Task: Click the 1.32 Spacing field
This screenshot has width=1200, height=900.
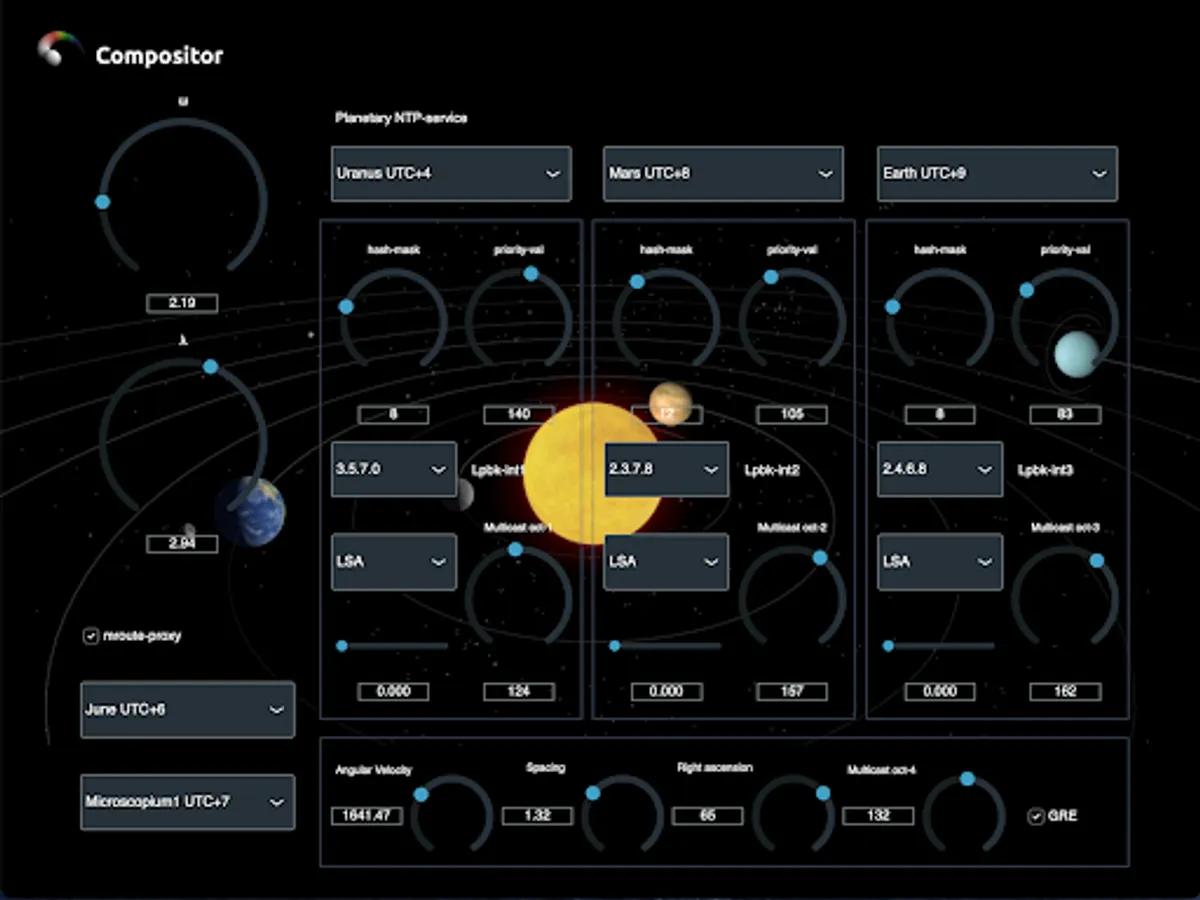Action: pyautogui.click(x=537, y=815)
